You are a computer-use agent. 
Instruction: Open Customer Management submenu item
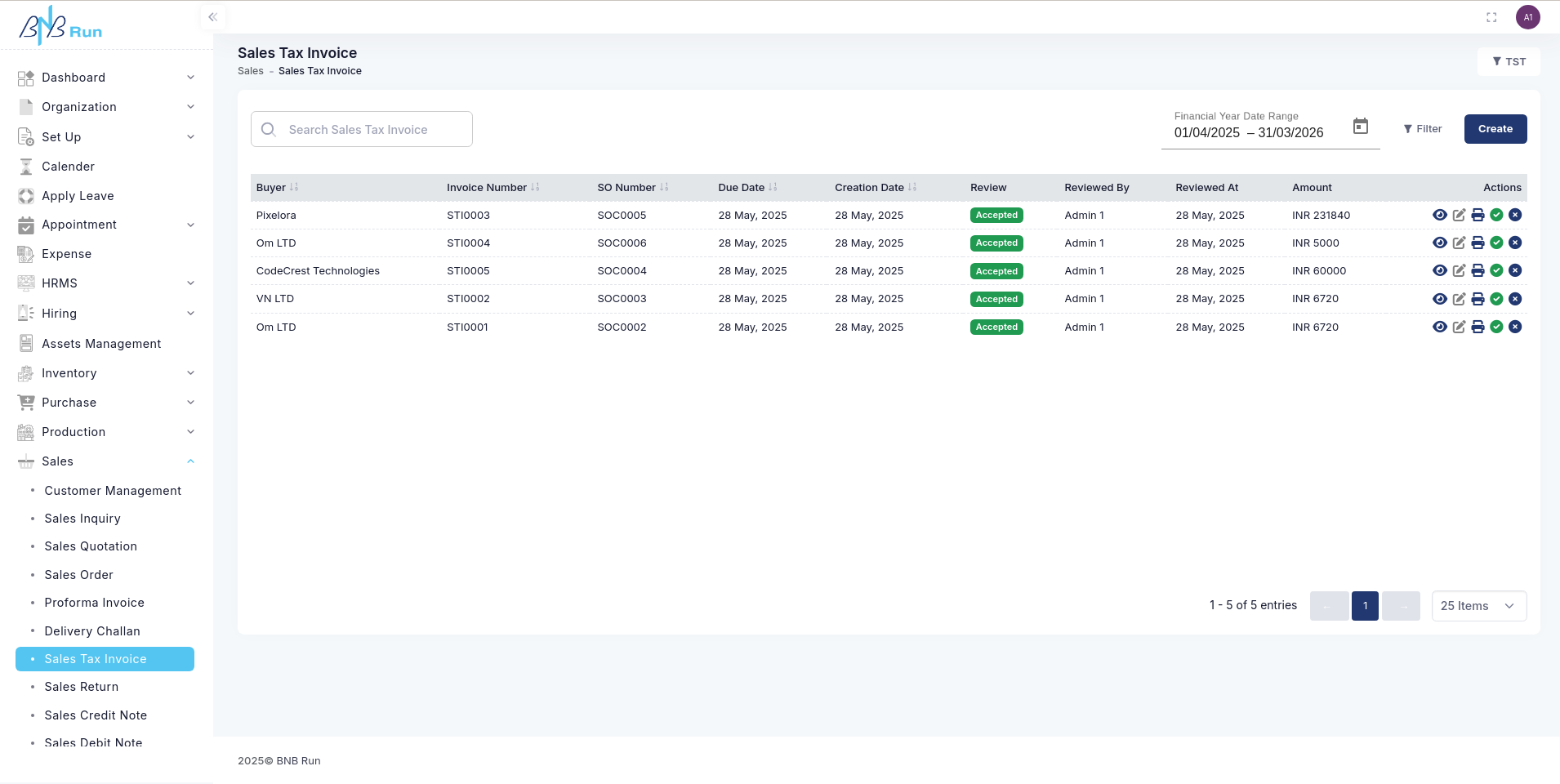[113, 491]
